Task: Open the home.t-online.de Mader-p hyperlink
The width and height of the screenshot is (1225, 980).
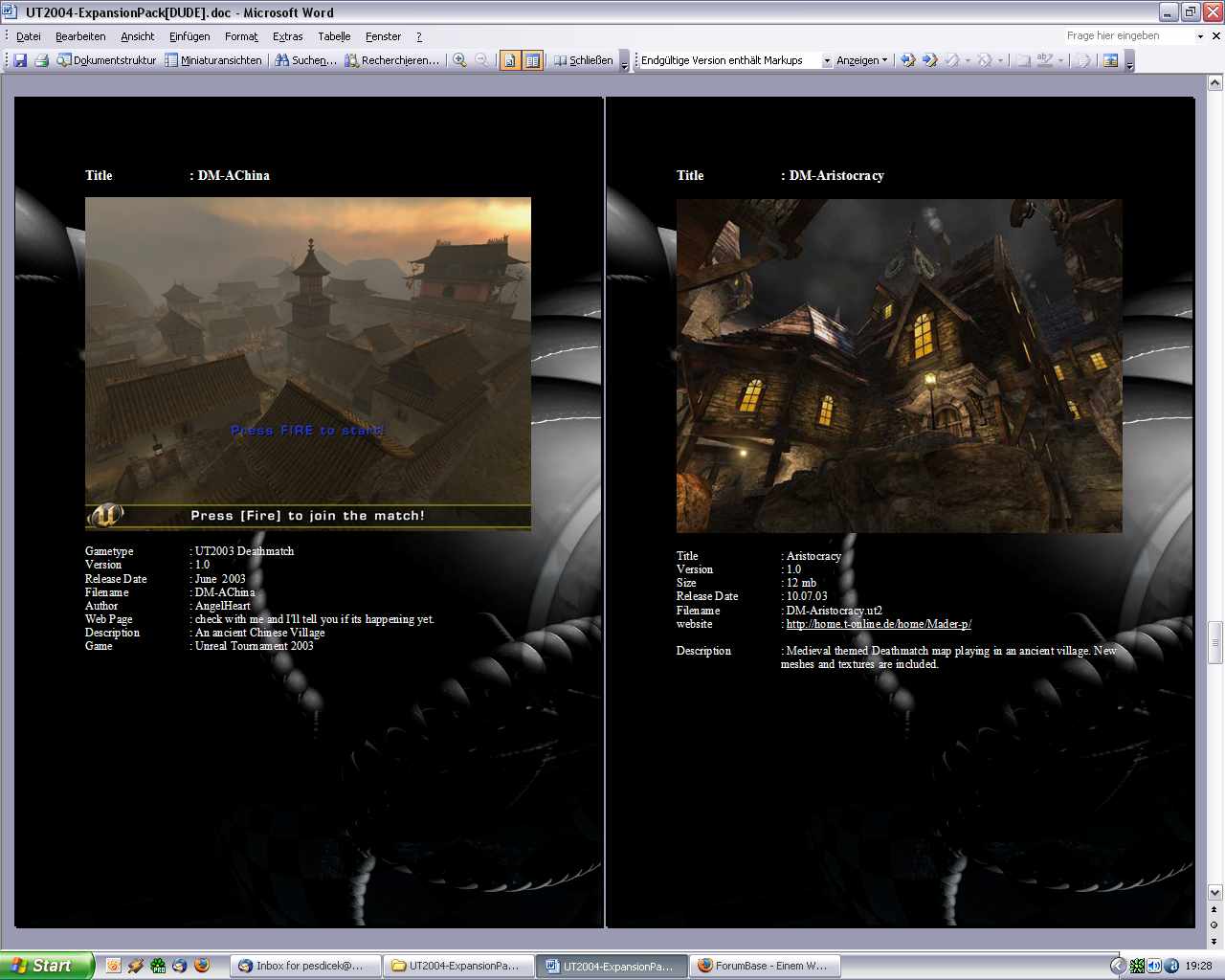Action: pos(879,624)
